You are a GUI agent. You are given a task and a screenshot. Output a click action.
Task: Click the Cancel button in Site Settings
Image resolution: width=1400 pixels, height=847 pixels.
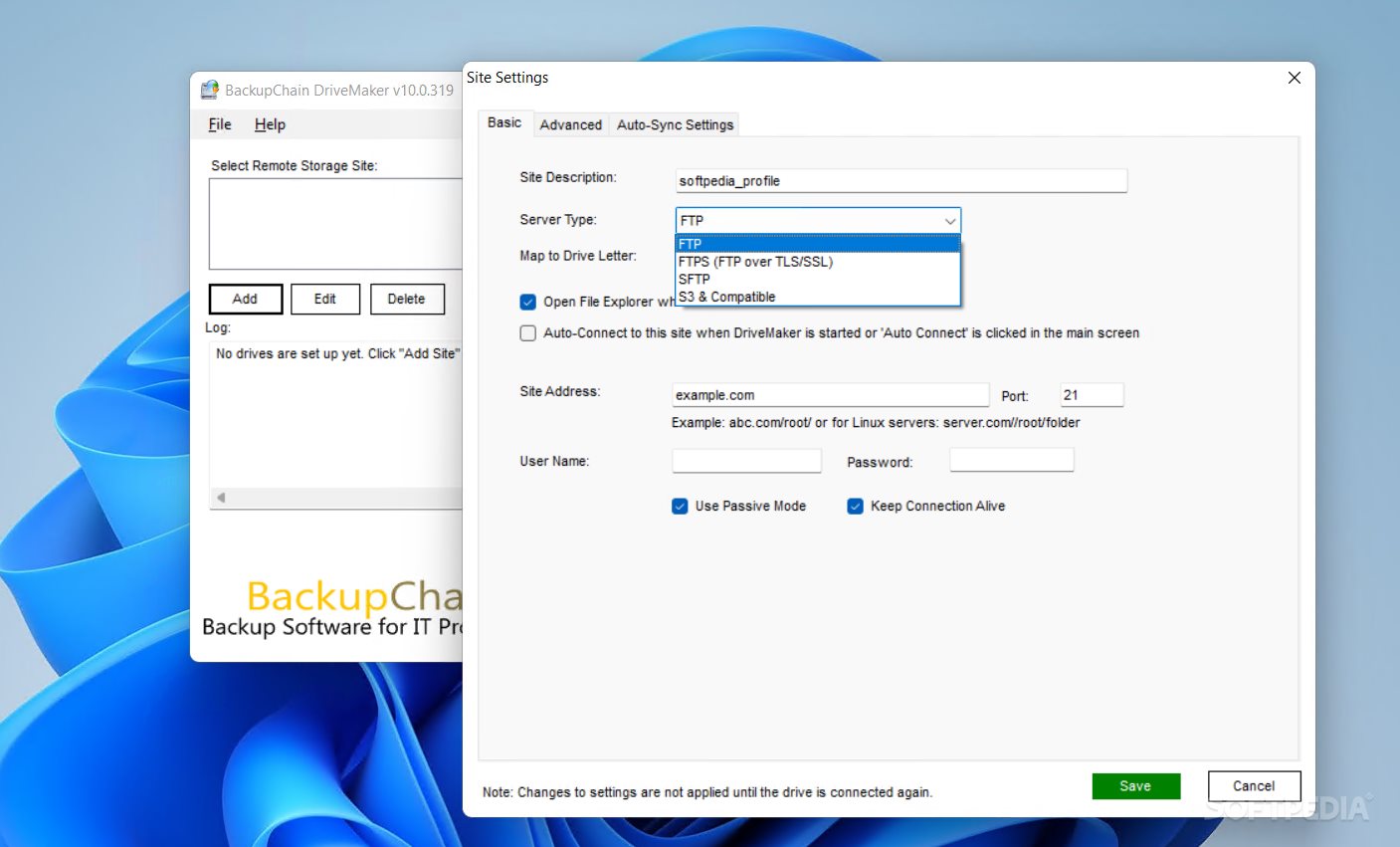[1255, 786]
